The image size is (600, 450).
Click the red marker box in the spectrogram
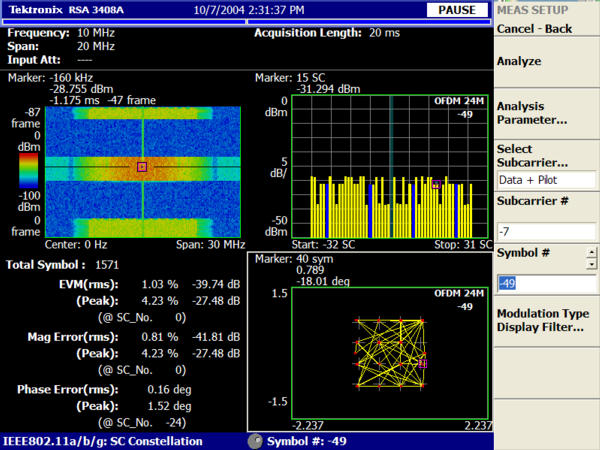[x=142, y=166]
